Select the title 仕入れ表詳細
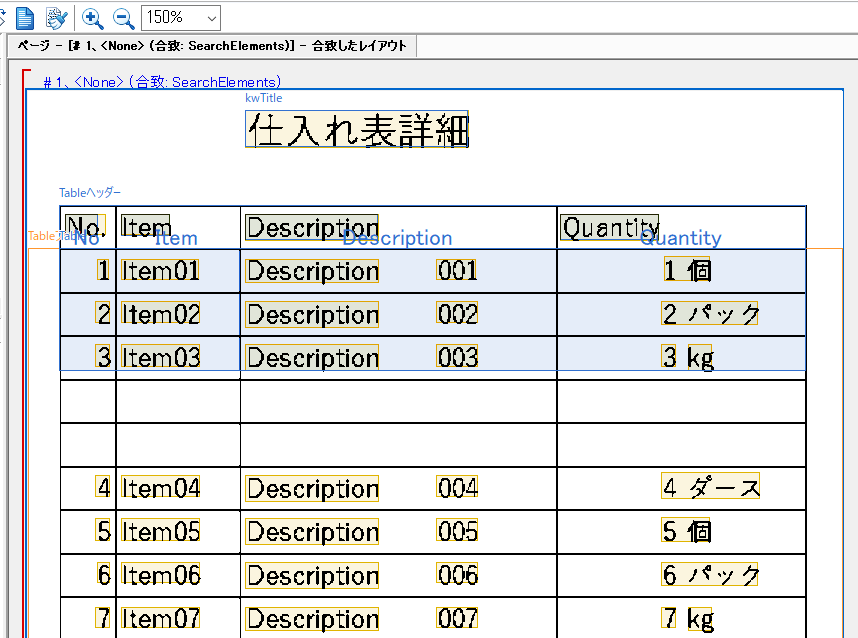 357,130
